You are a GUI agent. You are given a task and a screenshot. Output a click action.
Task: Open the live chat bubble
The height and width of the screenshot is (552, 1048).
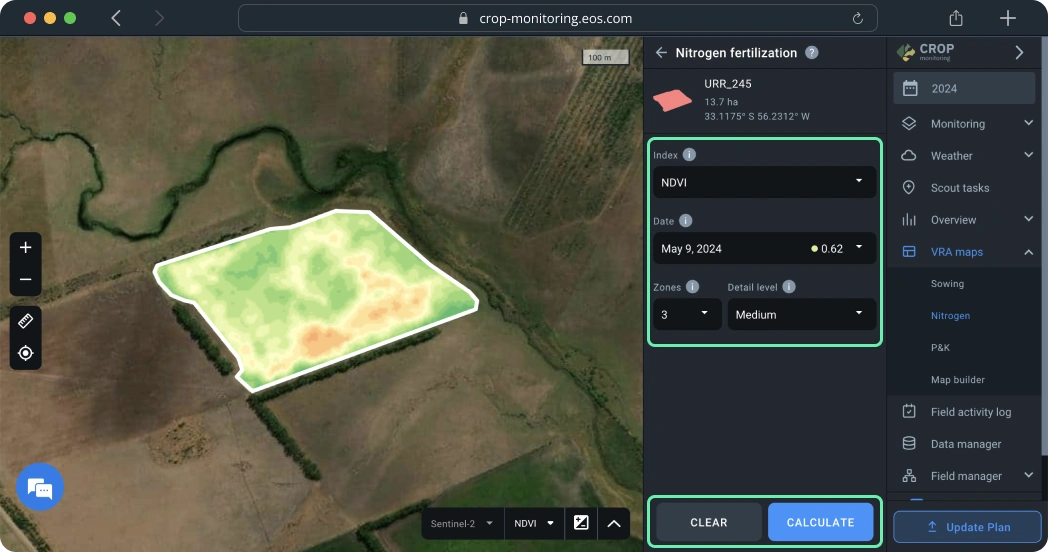coord(40,488)
